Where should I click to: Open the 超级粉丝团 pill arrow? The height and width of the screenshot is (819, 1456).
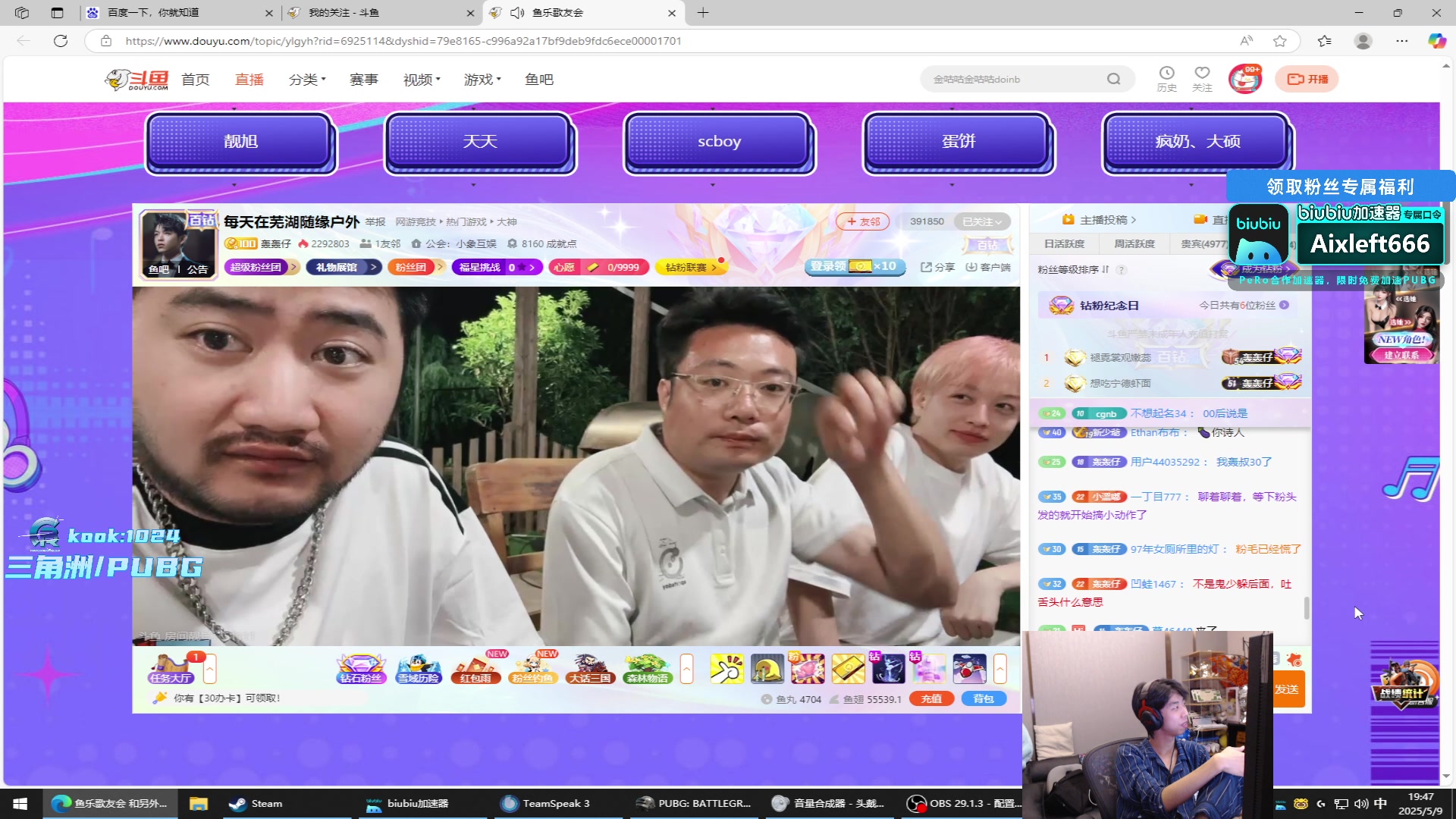coord(293,267)
